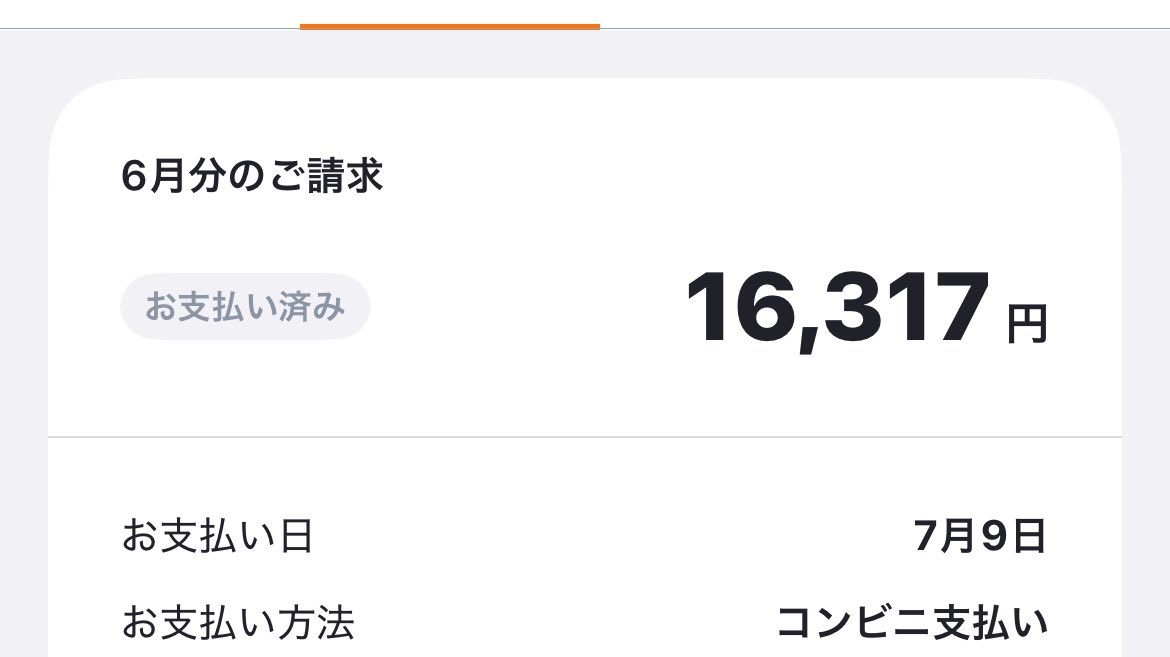The height and width of the screenshot is (657, 1170).
Task: Switch to the tab left of the orange underline
Action: click(150, 13)
